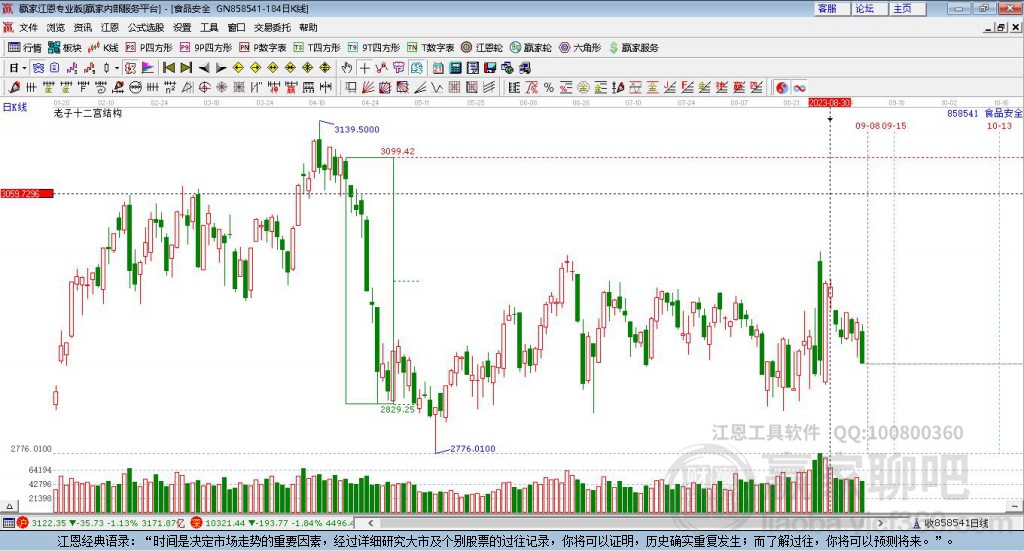Image resolution: width=1024 pixels, height=551 pixels.
Task: Jump to first bar with skip-back icon
Action: [x=168, y=68]
